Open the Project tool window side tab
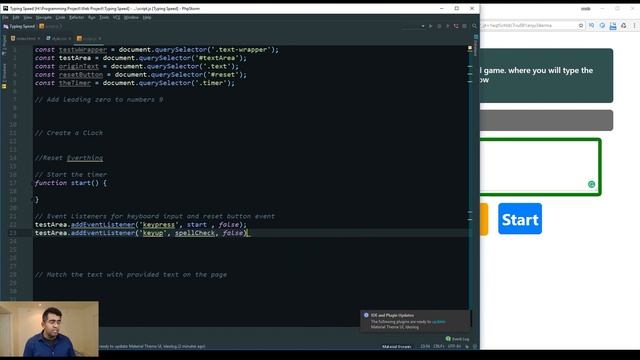The height and width of the screenshot is (360, 640). (4, 44)
